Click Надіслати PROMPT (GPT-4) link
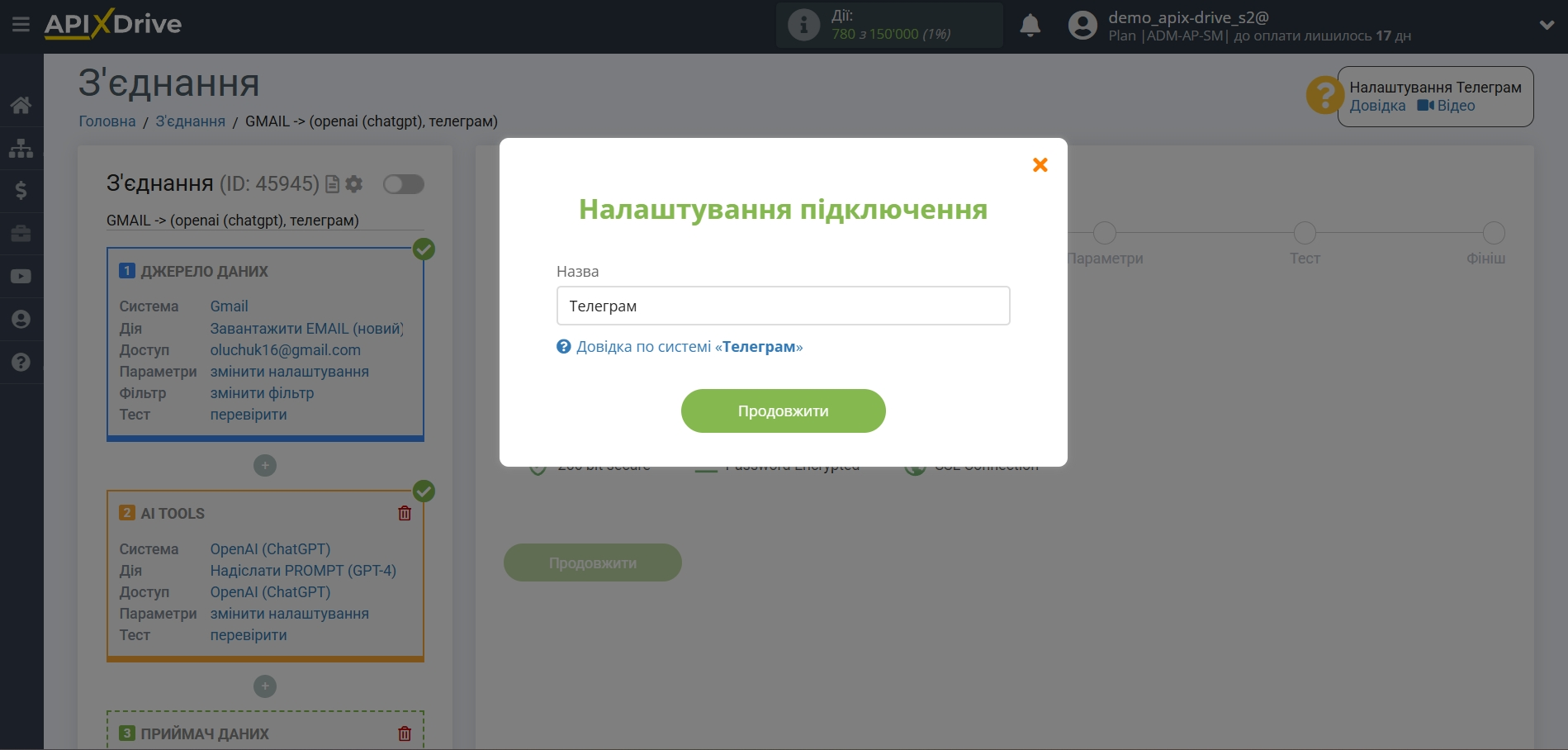1568x750 pixels. click(x=303, y=571)
